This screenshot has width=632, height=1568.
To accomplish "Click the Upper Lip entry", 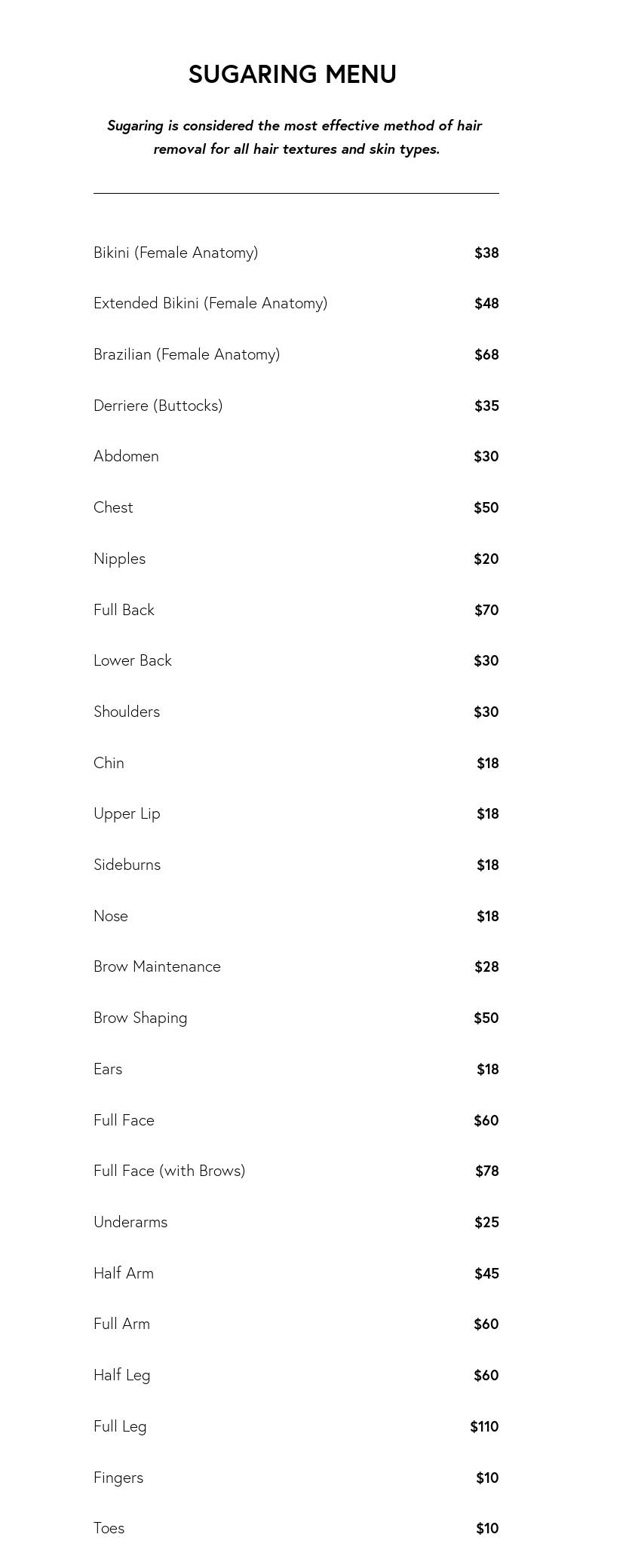I will click(x=127, y=813).
